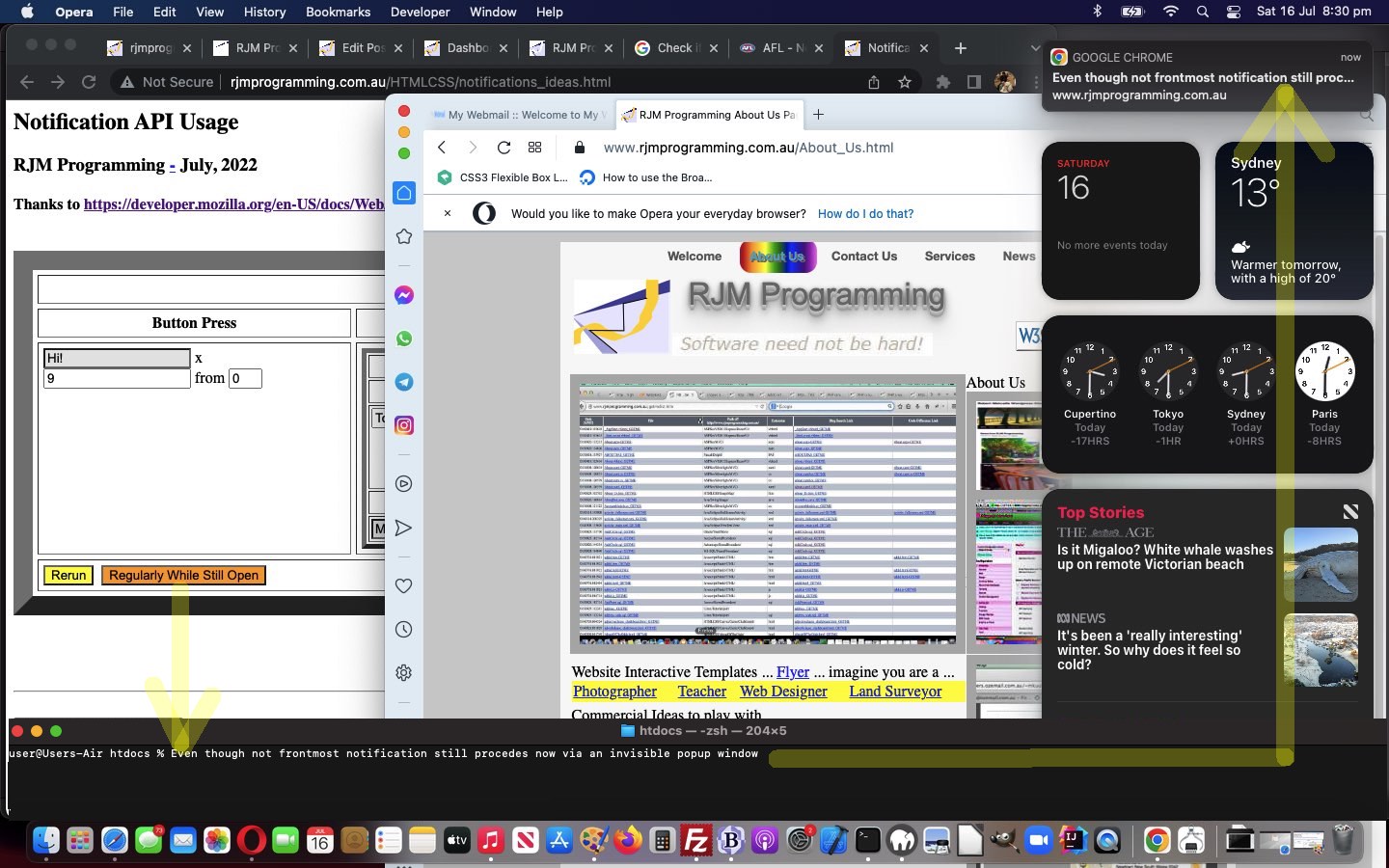Viewport: 1389px width, 868px height.
Task: Open battery status menu
Action: 1132,12
